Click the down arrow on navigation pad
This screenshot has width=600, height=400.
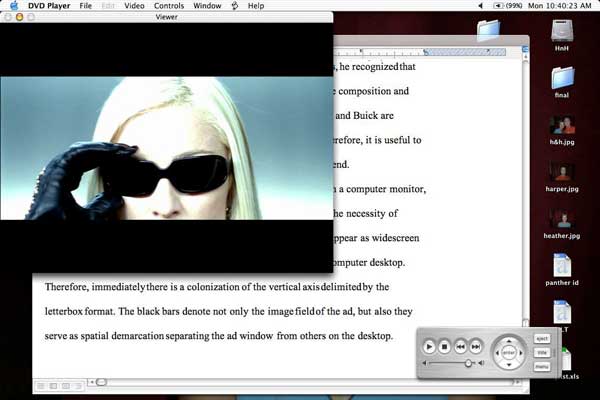coord(509,365)
